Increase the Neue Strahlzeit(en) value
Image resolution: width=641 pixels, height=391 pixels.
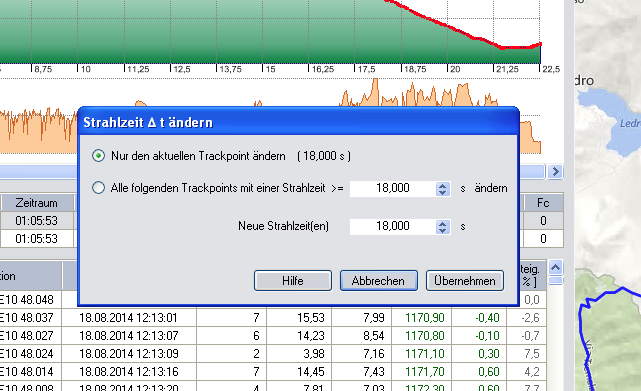[442, 223]
